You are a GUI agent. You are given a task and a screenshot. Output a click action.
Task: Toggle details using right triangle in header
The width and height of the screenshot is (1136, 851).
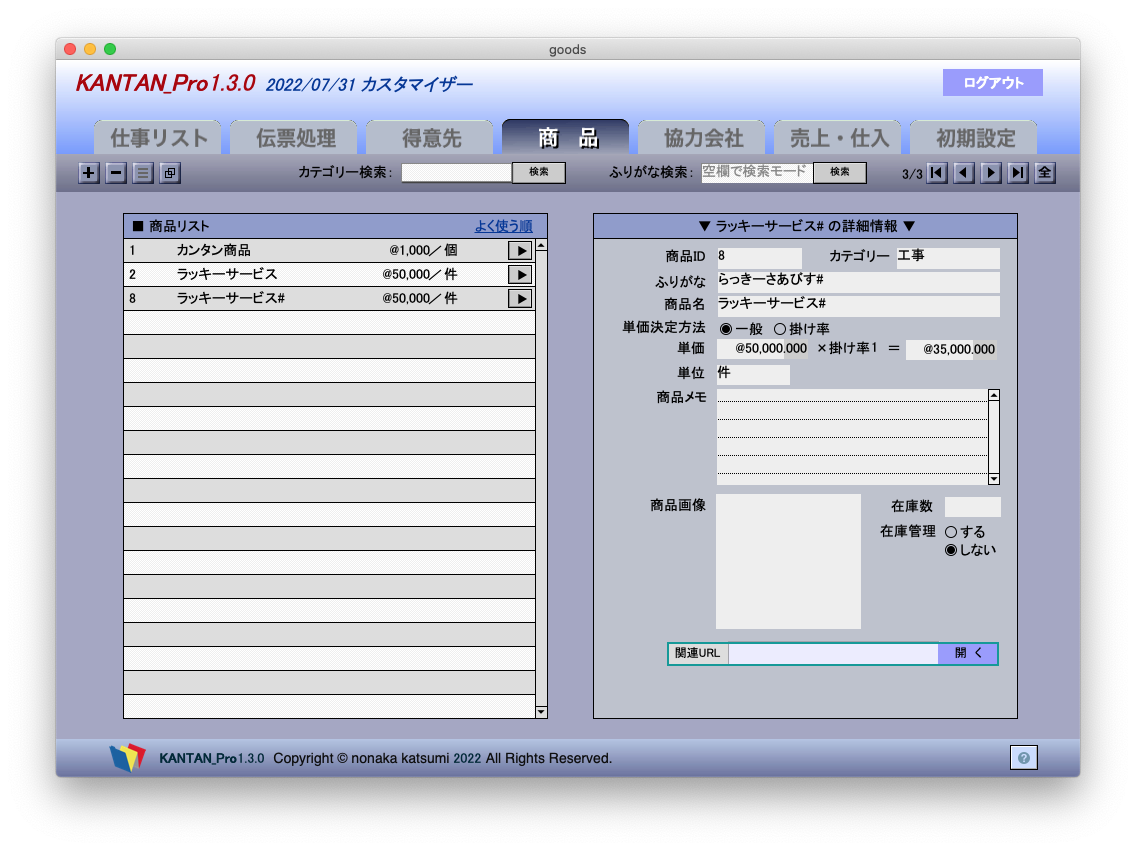pyautogui.click(x=909, y=226)
